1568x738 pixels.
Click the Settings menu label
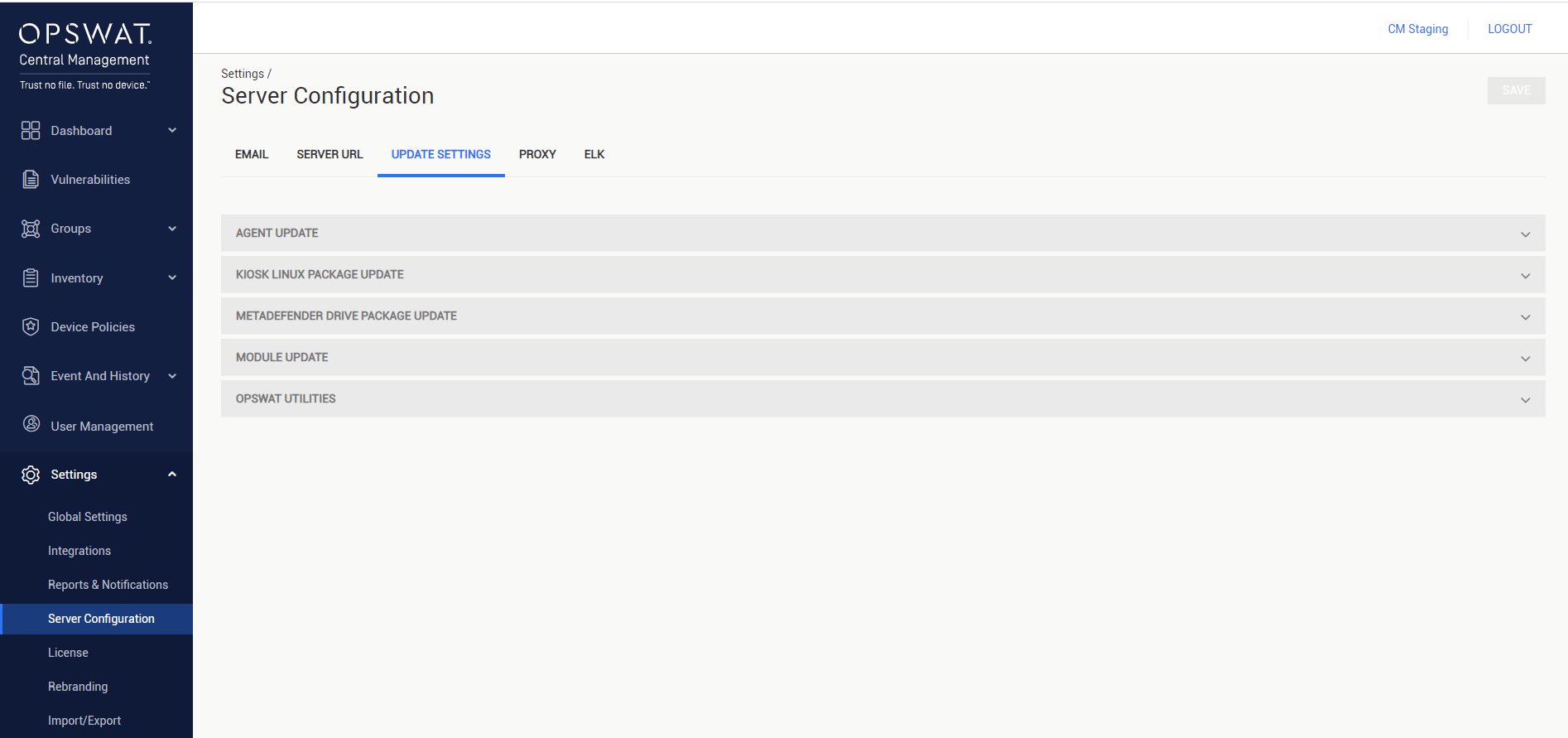(74, 475)
